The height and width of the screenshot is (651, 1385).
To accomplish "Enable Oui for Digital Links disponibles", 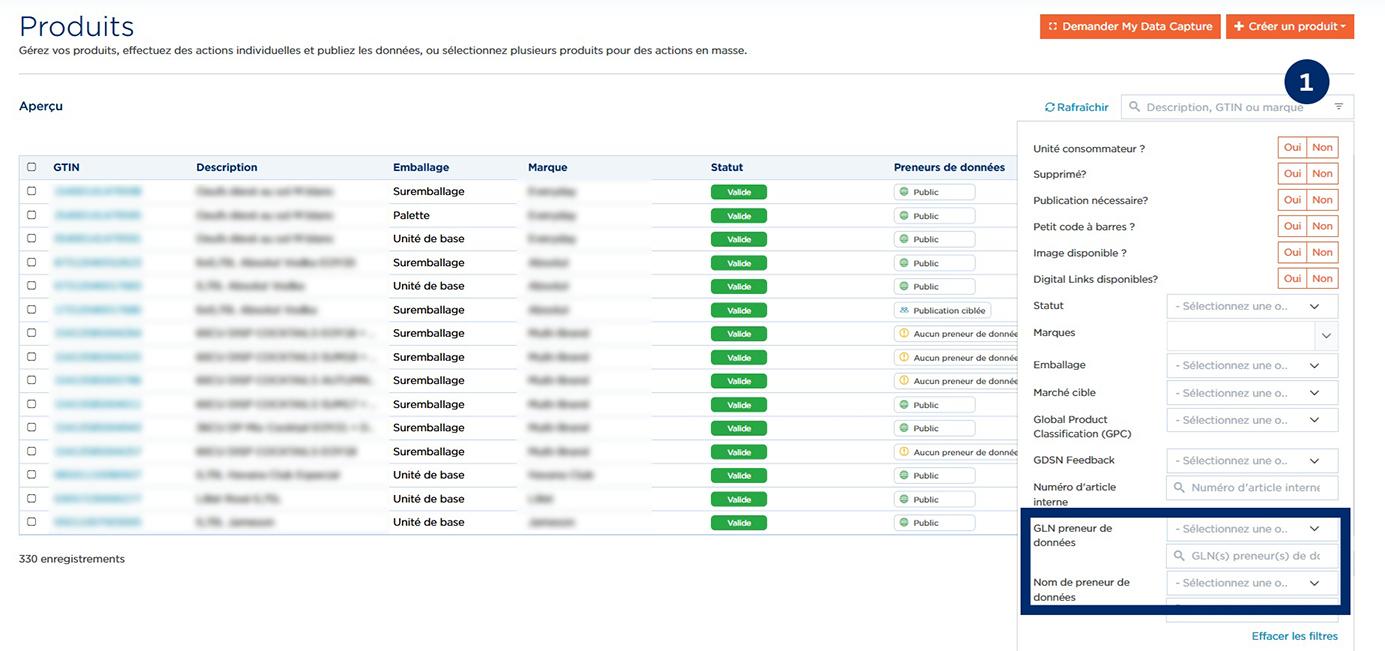I will (x=1292, y=279).
